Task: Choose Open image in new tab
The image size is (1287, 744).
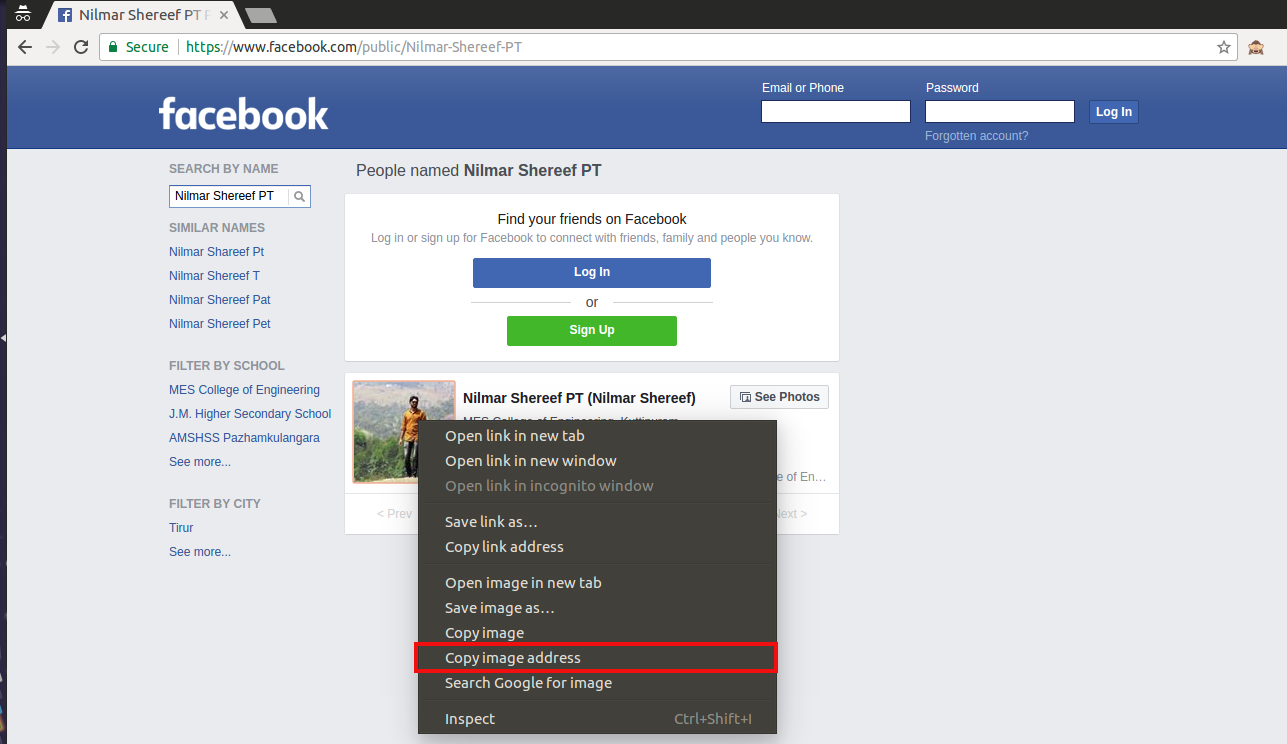Action: tap(597, 583)
